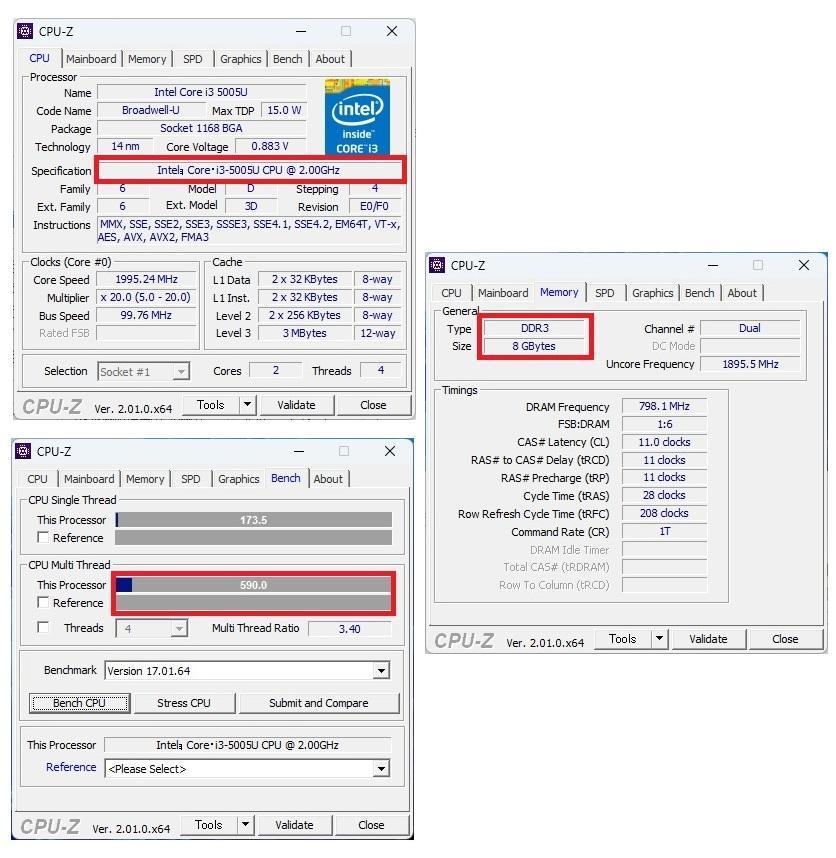
Task: Click the memory Size field 8 GBytes
Action: coord(535,346)
